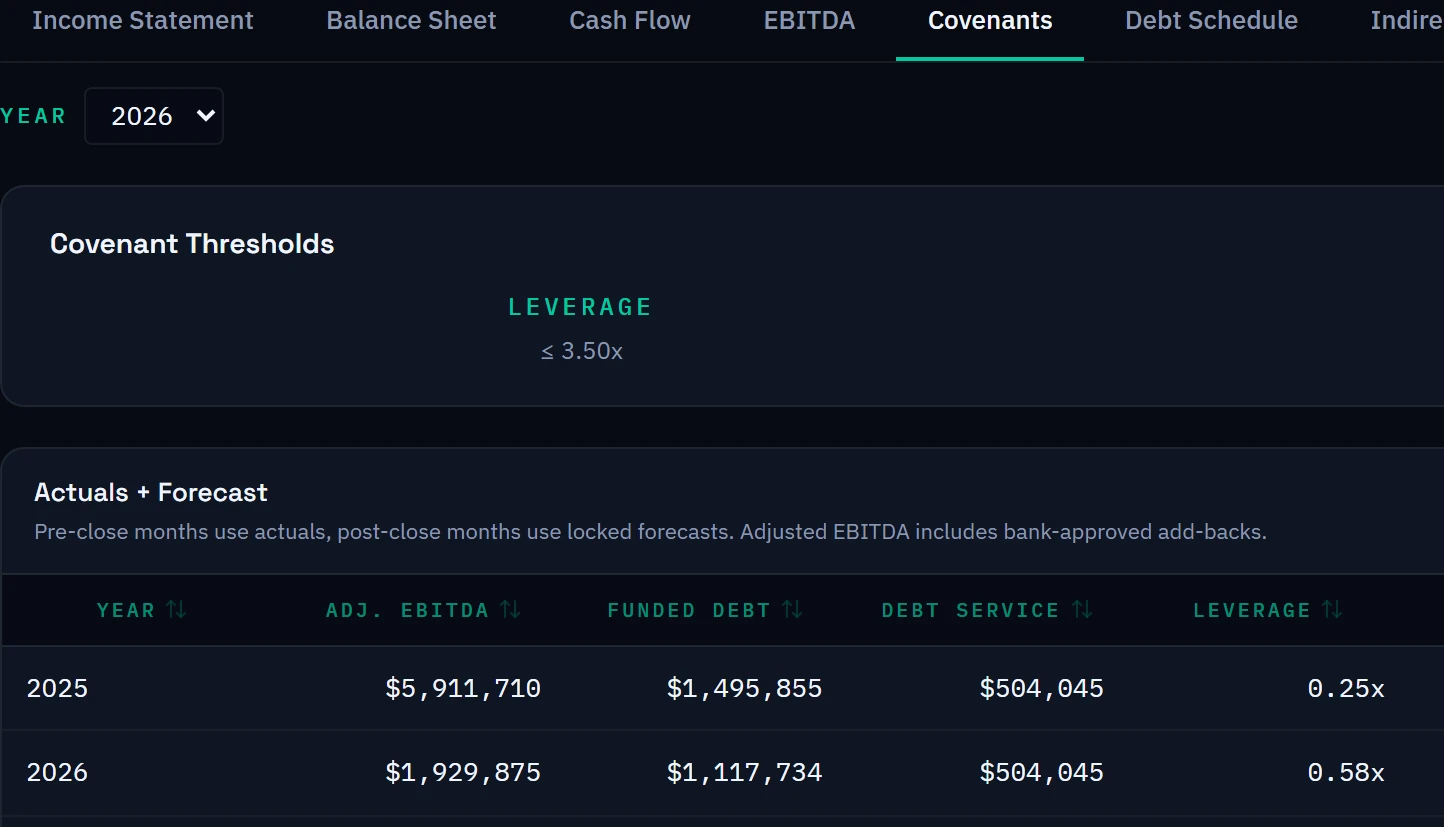This screenshot has width=1444, height=827.
Task: Click the LEVERAGE table header label
Action: click(1252, 610)
